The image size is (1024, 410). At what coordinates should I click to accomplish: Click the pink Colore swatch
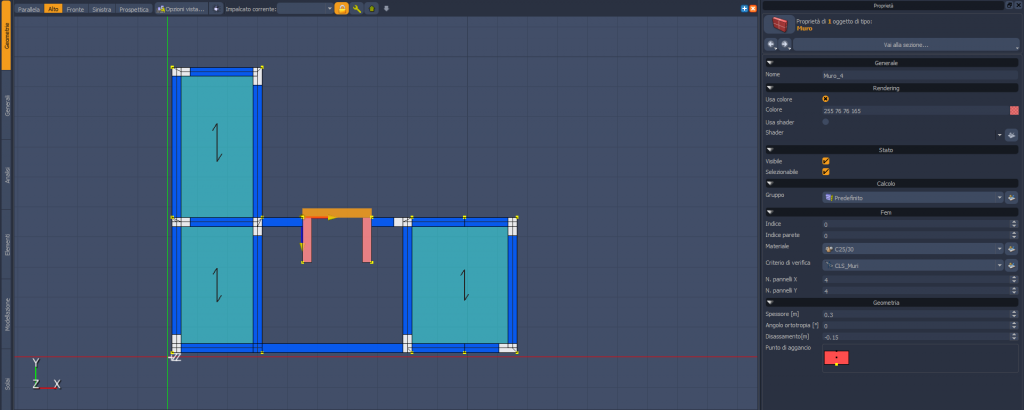tap(1013, 110)
